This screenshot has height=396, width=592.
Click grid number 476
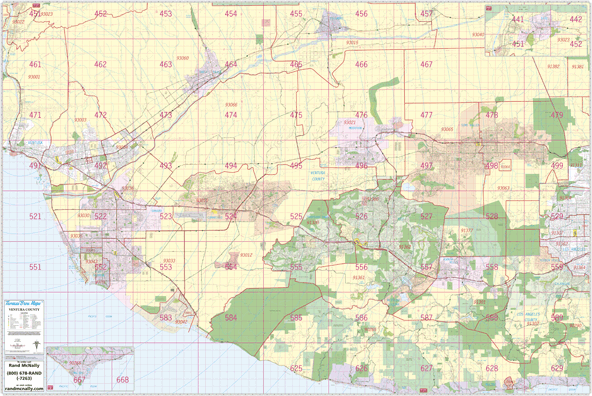coord(361,115)
